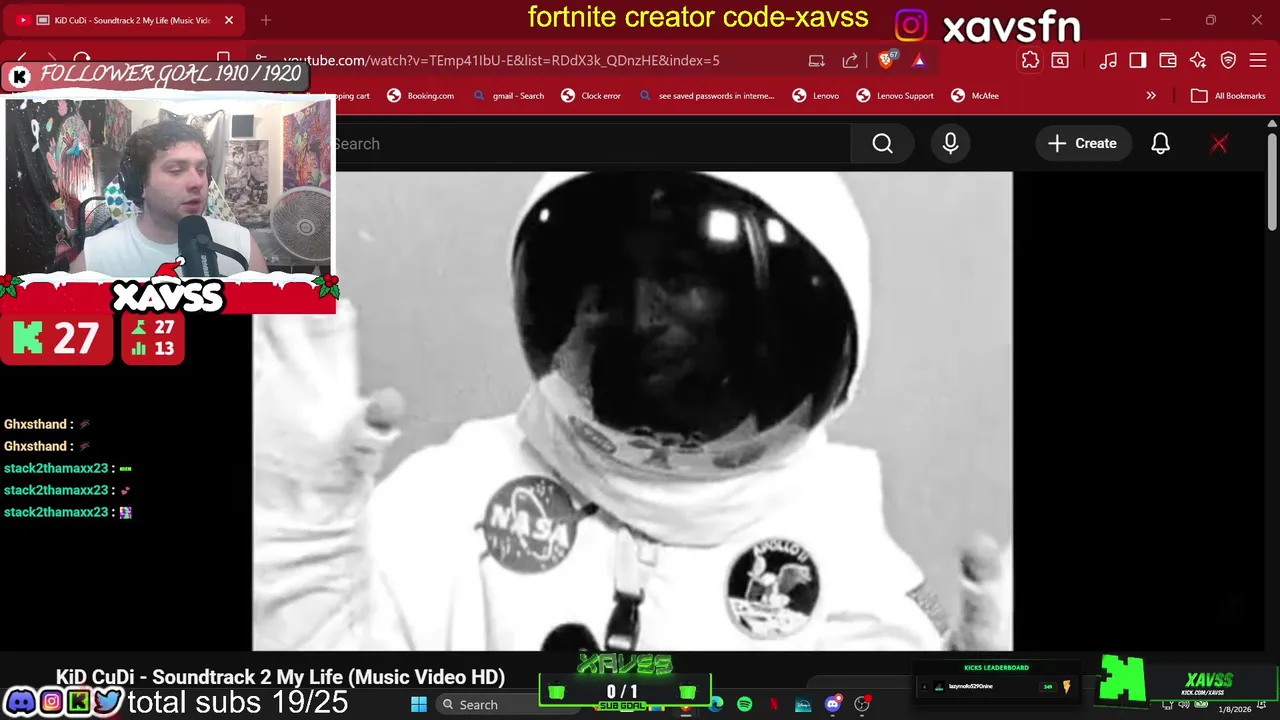Click the page vertical scrollbar thumb

(x=1272, y=180)
